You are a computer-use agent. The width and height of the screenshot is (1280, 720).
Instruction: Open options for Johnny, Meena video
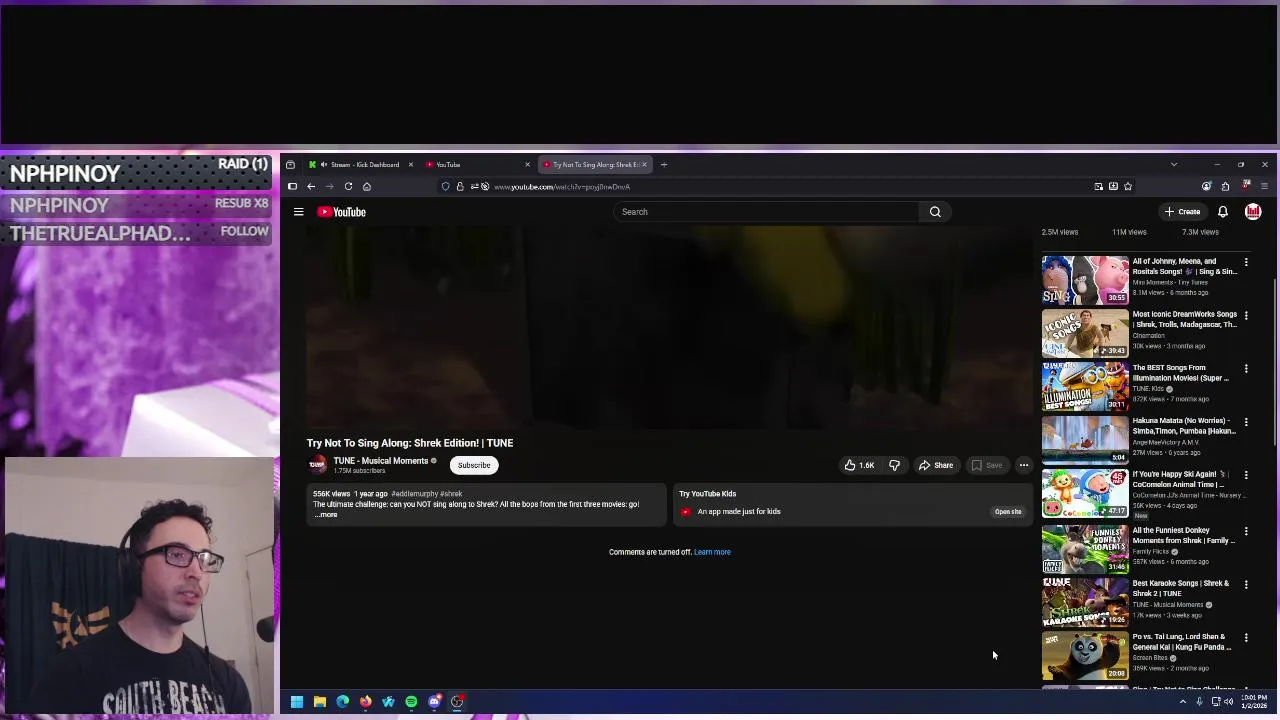pyautogui.click(x=1246, y=262)
